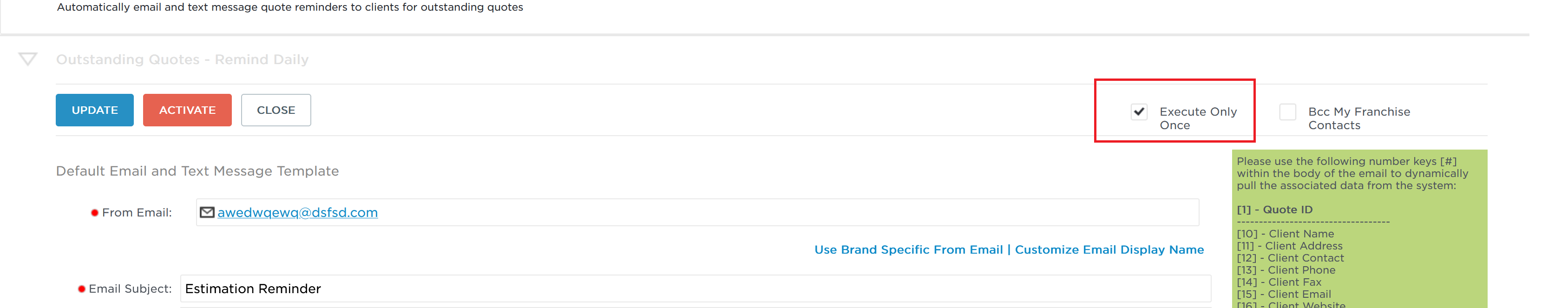Click the CLOSE button
This screenshot has width=1568, height=308.
tap(276, 110)
